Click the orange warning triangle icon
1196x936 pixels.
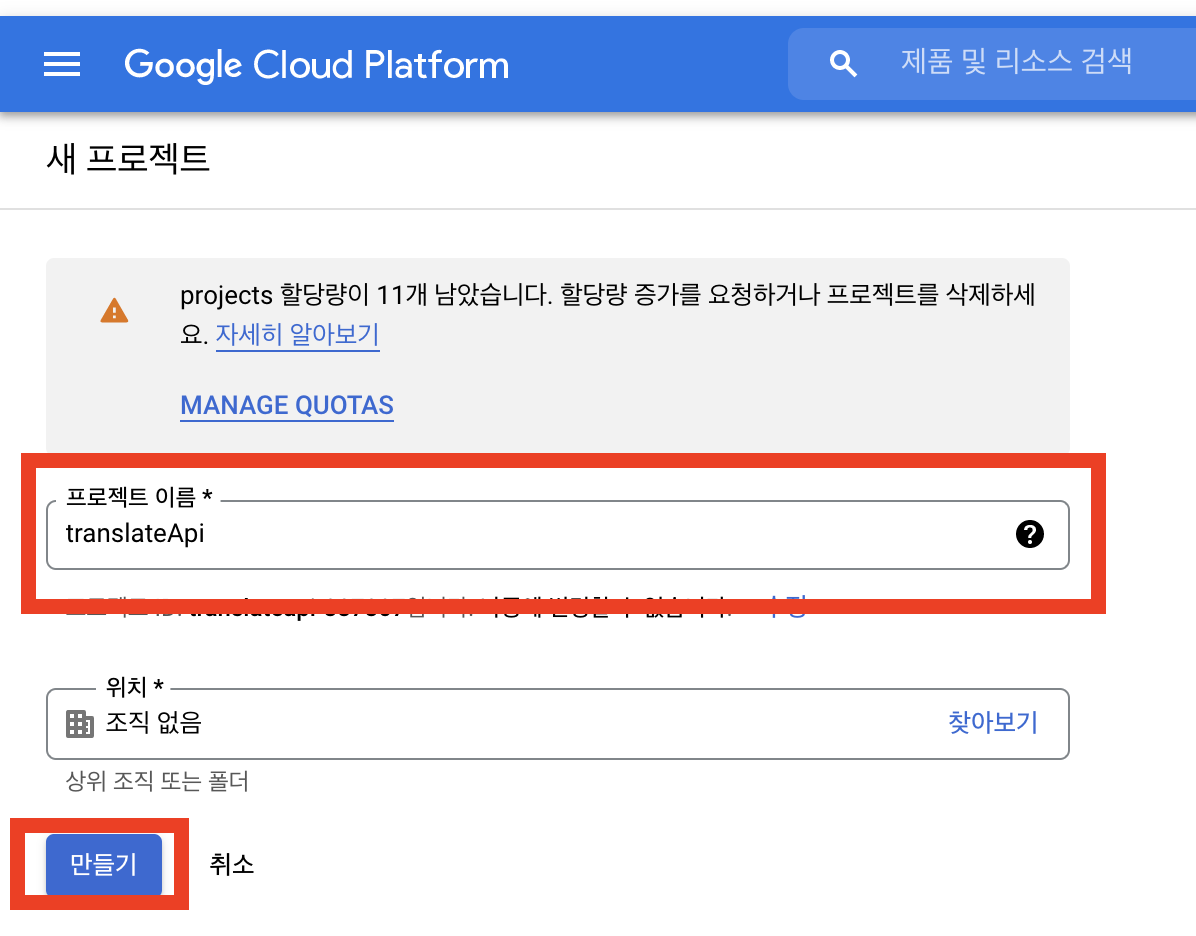tap(114, 310)
